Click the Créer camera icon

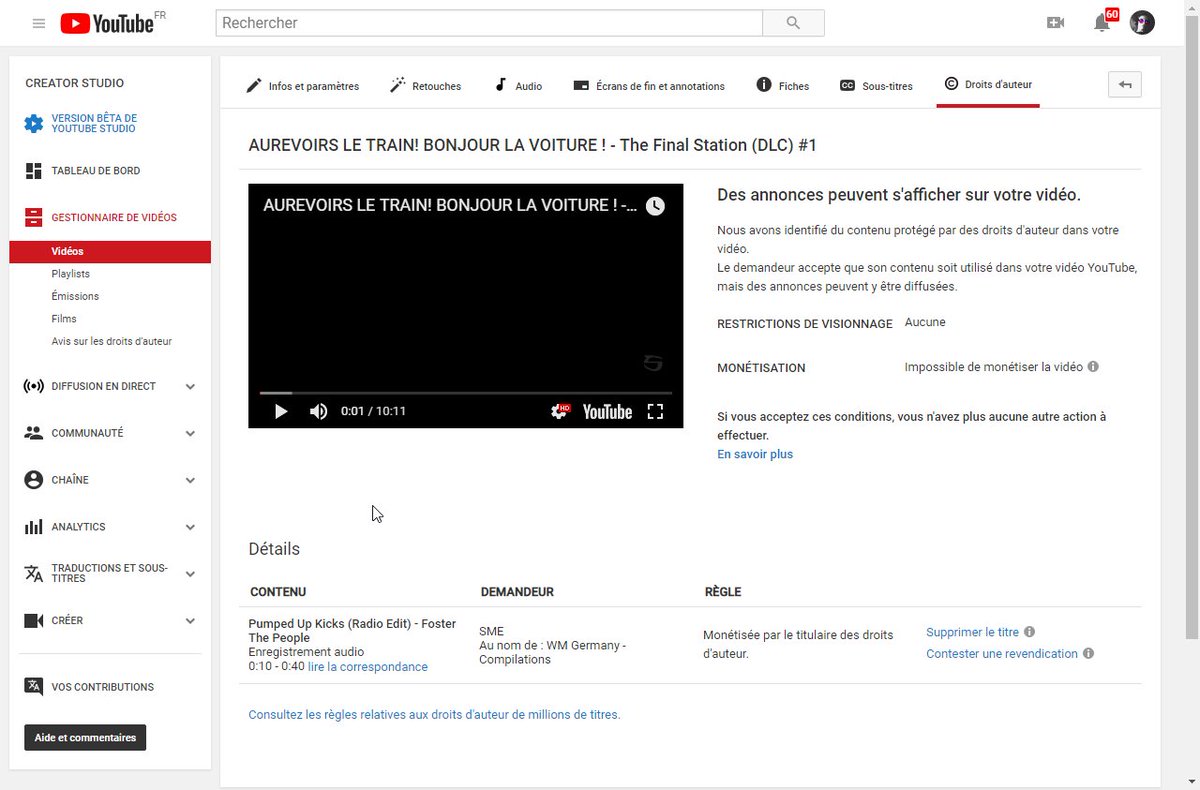(34, 621)
